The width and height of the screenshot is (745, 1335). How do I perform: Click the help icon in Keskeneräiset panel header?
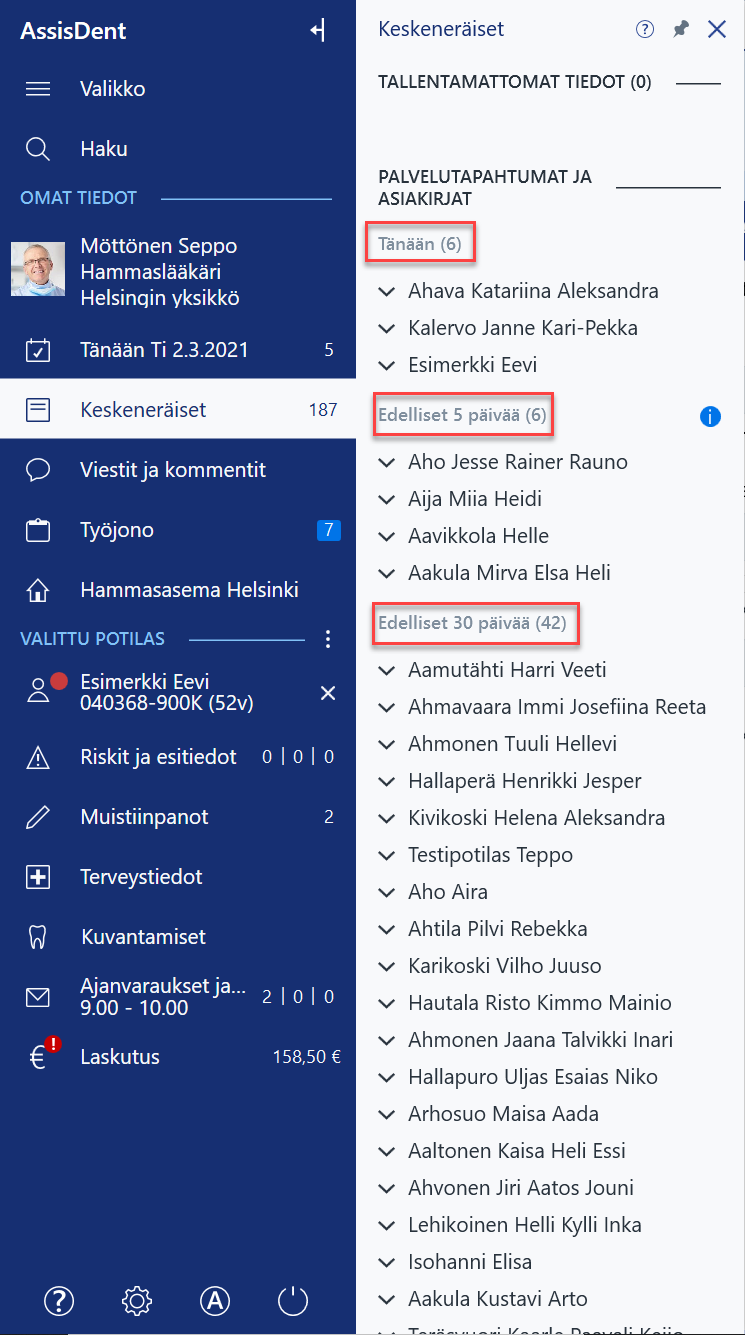645,29
